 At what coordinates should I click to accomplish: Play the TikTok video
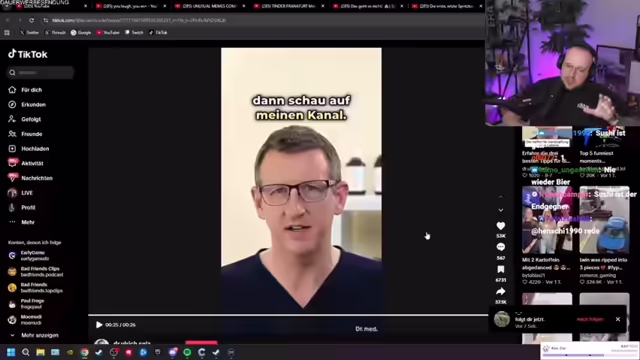pos(99,325)
